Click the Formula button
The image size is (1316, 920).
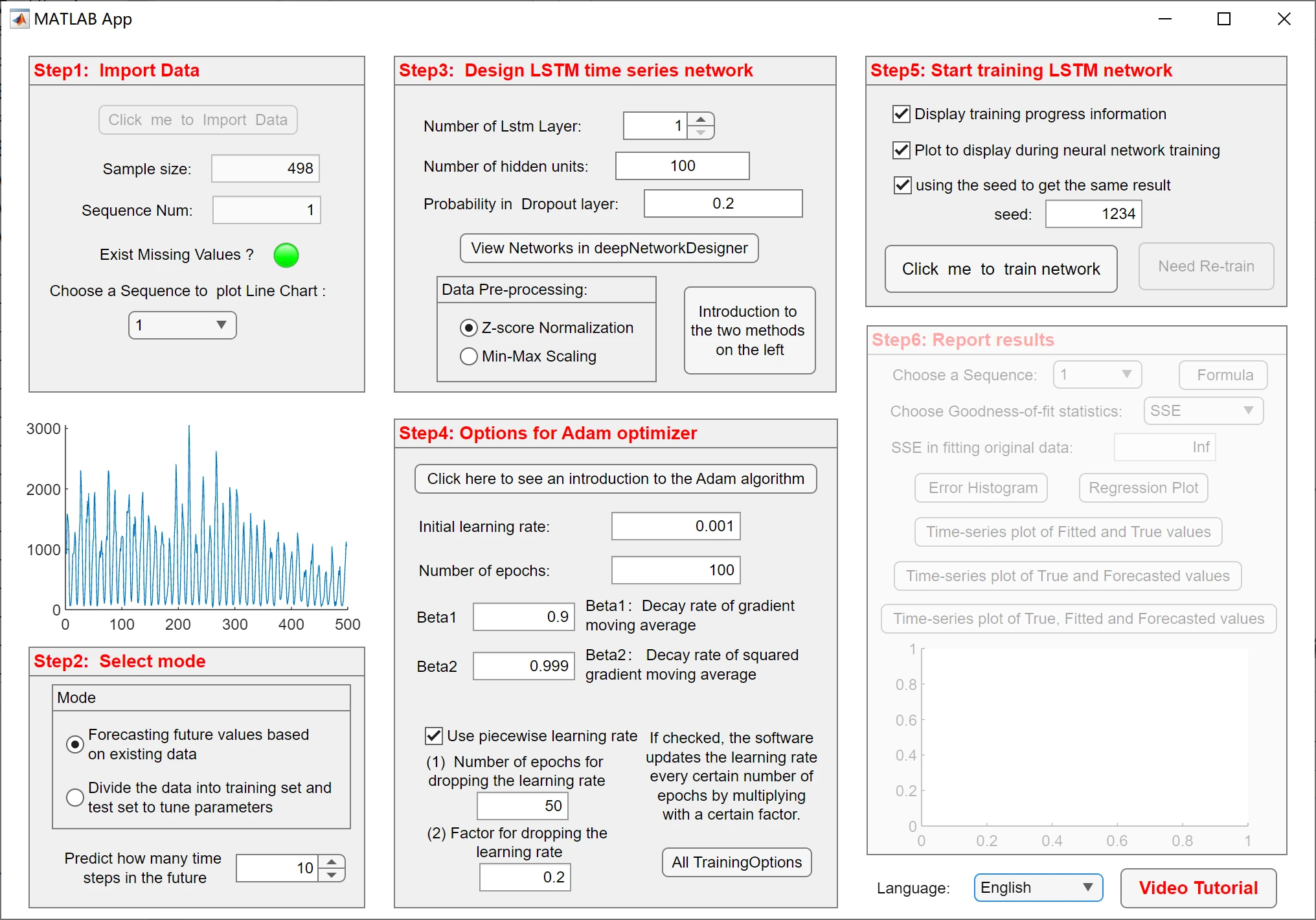point(1223,375)
